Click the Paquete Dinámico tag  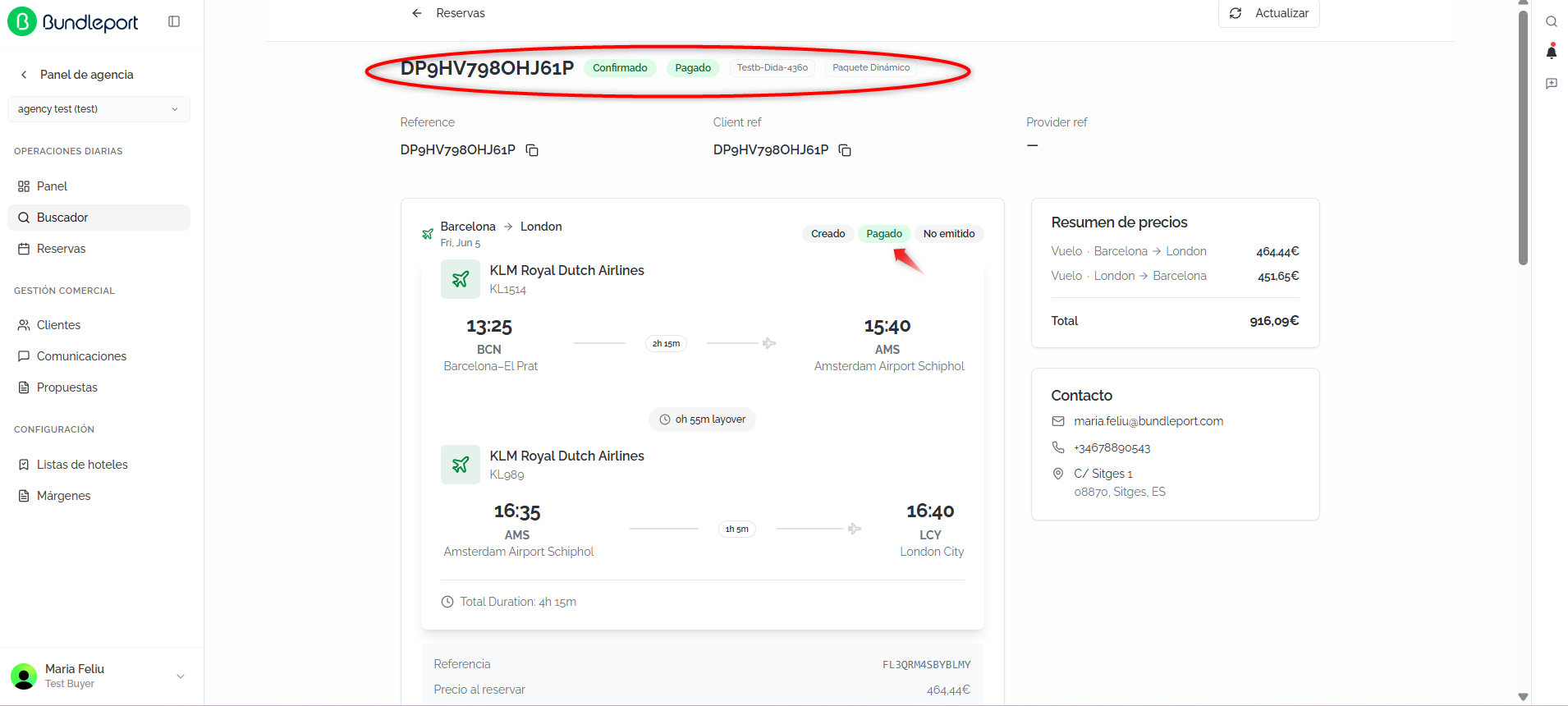pos(871,68)
